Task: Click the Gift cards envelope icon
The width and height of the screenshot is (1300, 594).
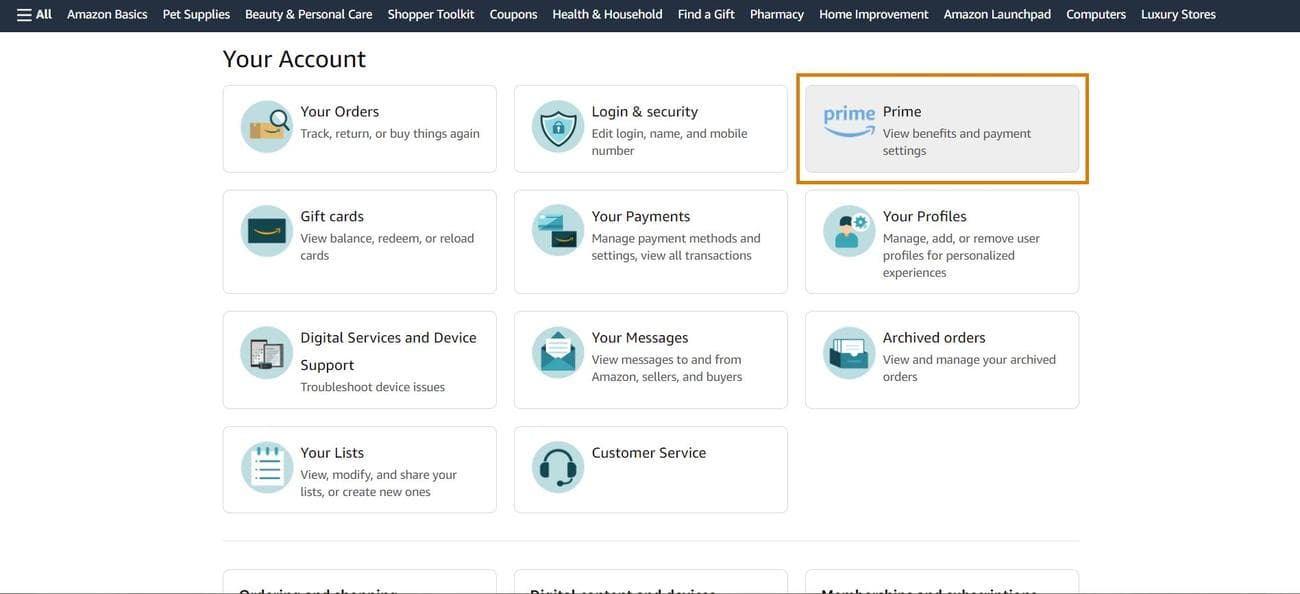Action: click(265, 232)
